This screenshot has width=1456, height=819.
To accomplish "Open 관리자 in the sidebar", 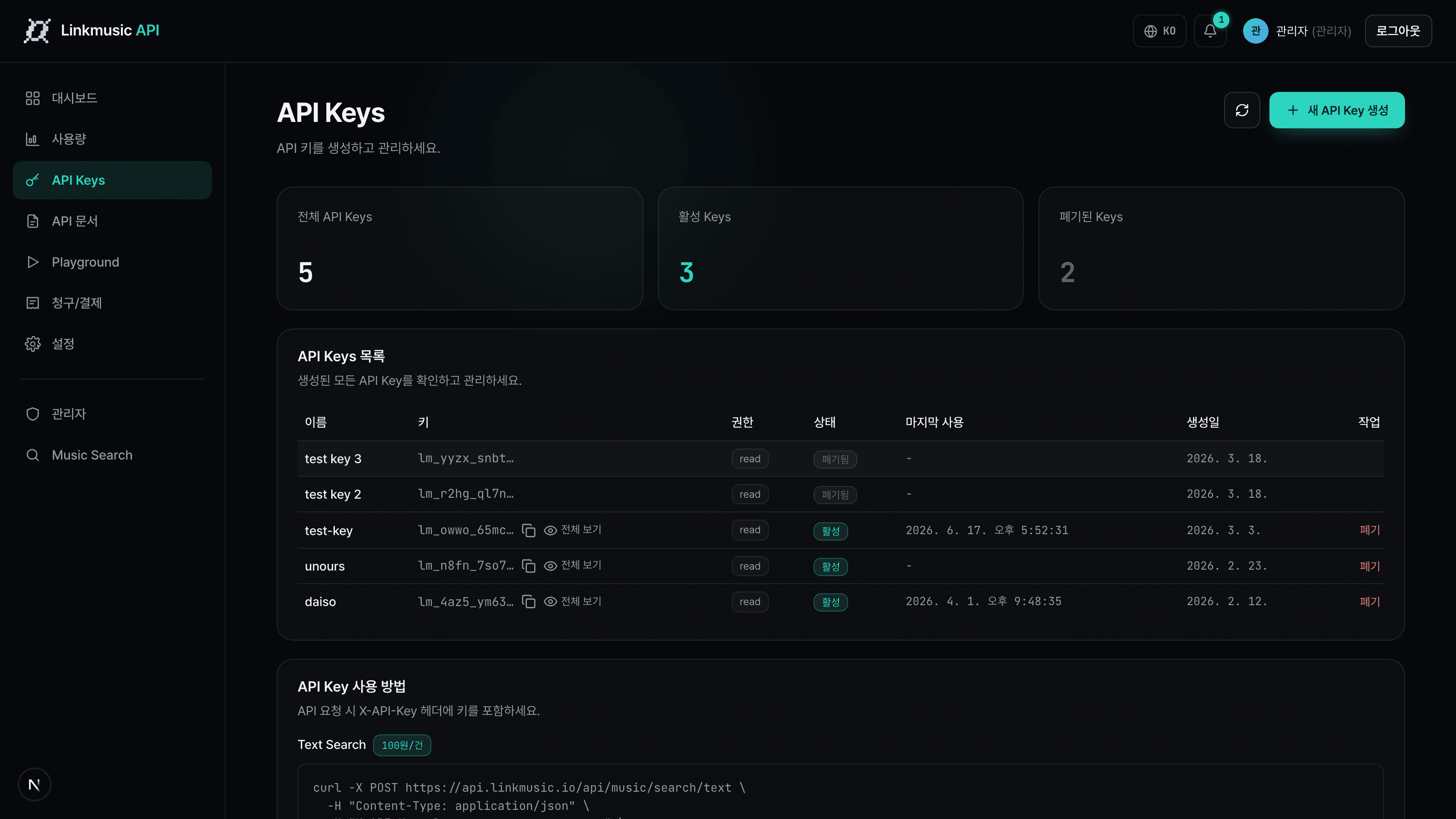I will 112,414.
